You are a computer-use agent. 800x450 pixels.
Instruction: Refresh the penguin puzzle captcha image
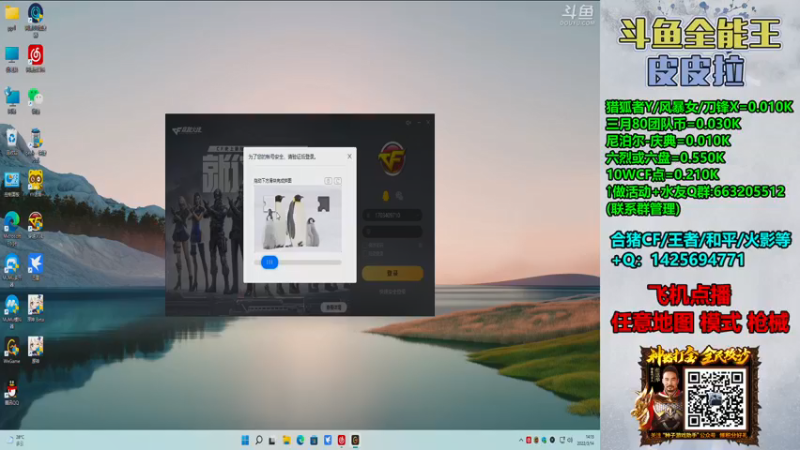pyautogui.click(x=337, y=181)
